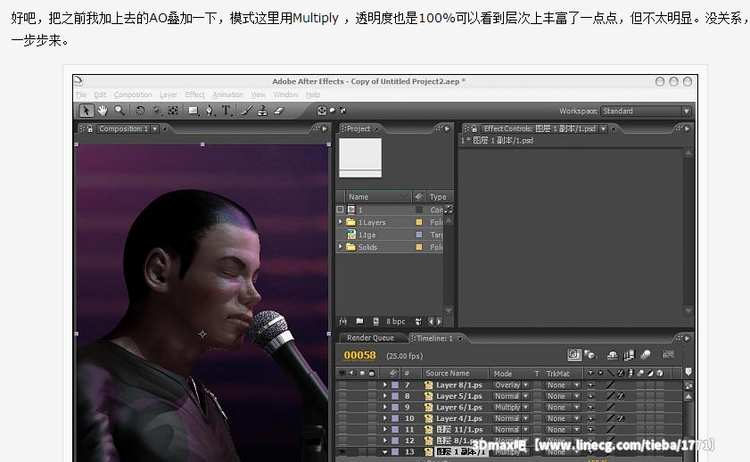This screenshot has height=462, width=750.
Task: Click label color swatch of layer 7
Action: [x=395, y=385]
